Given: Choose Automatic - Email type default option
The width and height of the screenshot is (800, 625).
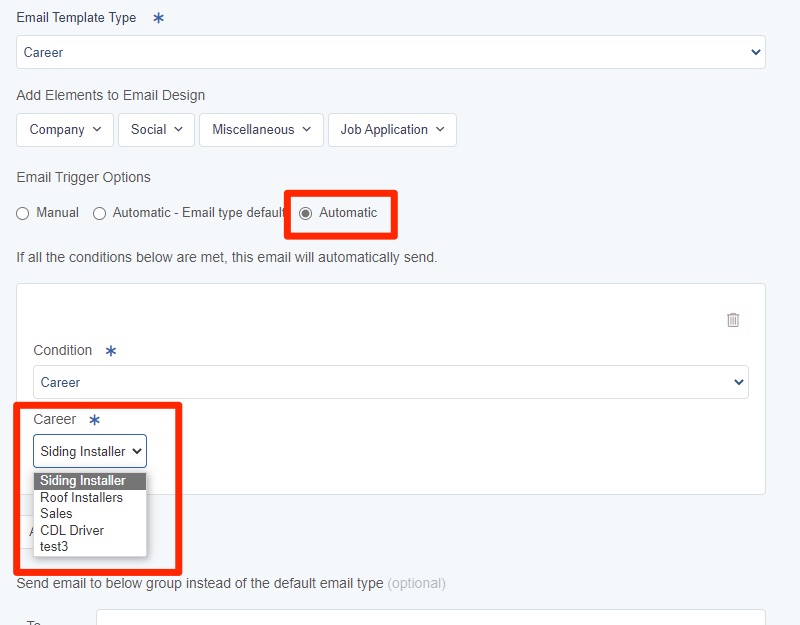Looking at the screenshot, I should pos(100,213).
